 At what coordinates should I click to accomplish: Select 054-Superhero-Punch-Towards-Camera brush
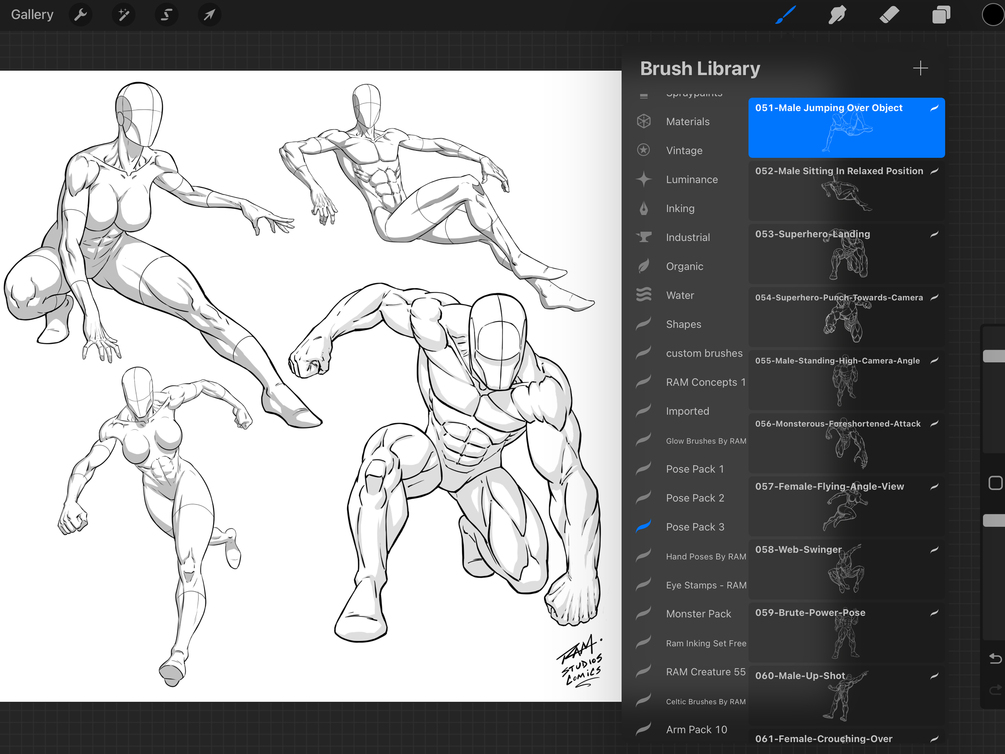click(x=846, y=317)
